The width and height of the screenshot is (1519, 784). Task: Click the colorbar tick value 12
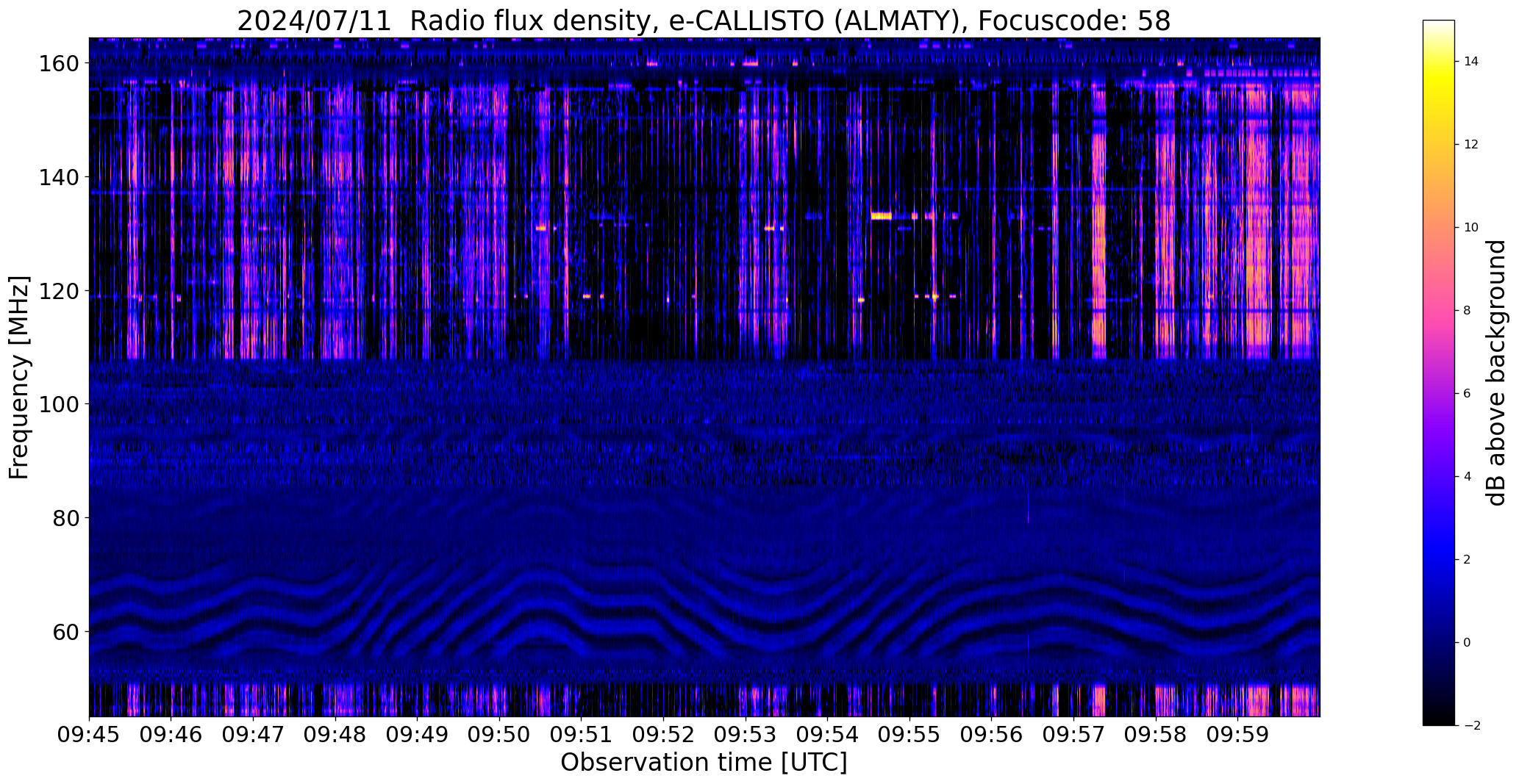tap(1471, 145)
